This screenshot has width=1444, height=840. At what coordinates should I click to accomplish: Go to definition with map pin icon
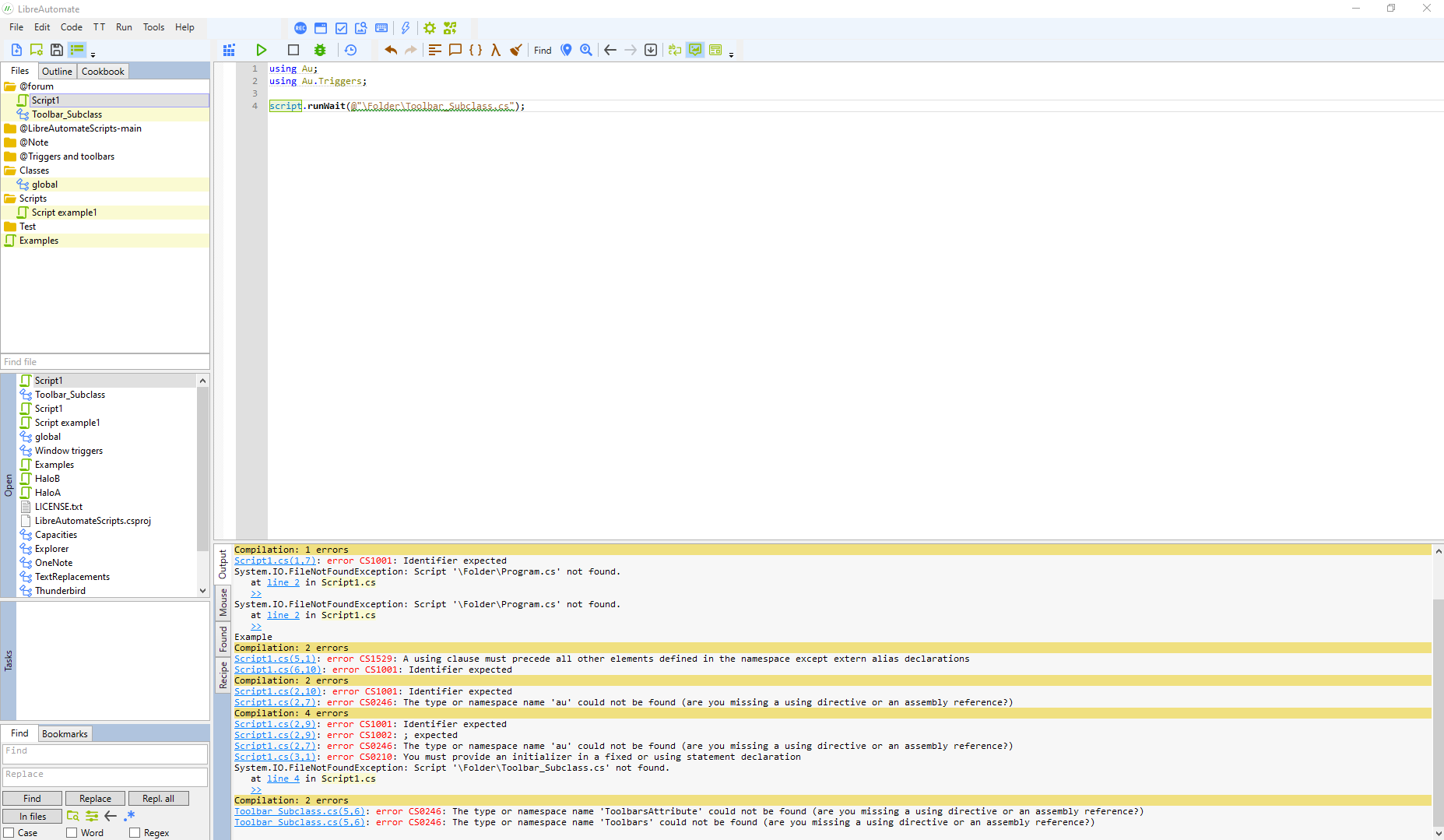[x=567, y=50]
